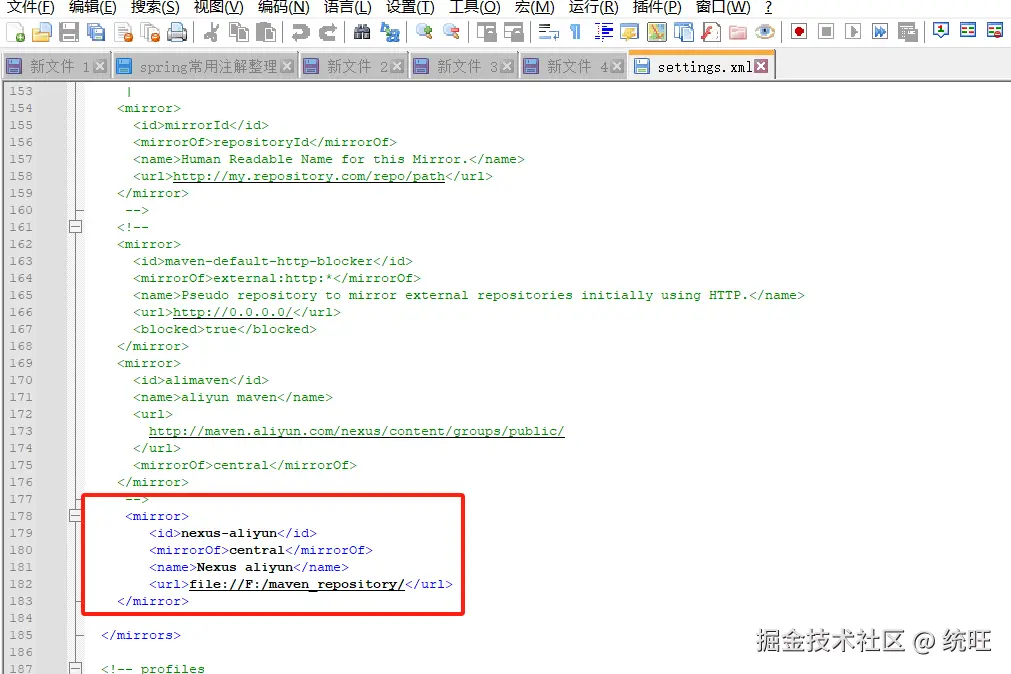Close the 新文件 4 tab

tap(617, 66)
